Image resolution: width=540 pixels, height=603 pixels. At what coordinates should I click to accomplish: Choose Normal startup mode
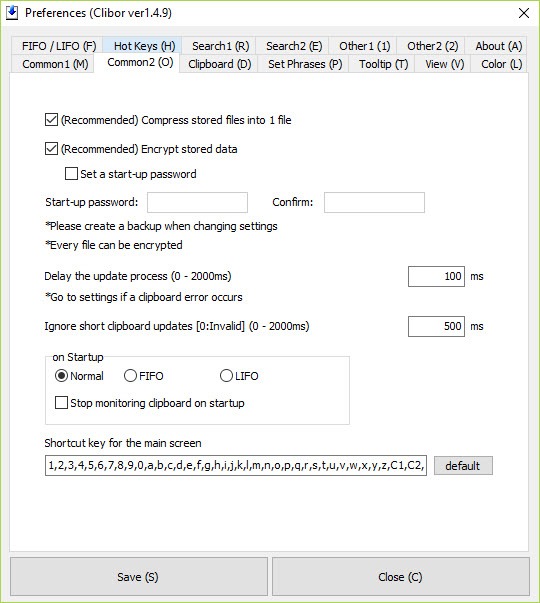point(61,376)
